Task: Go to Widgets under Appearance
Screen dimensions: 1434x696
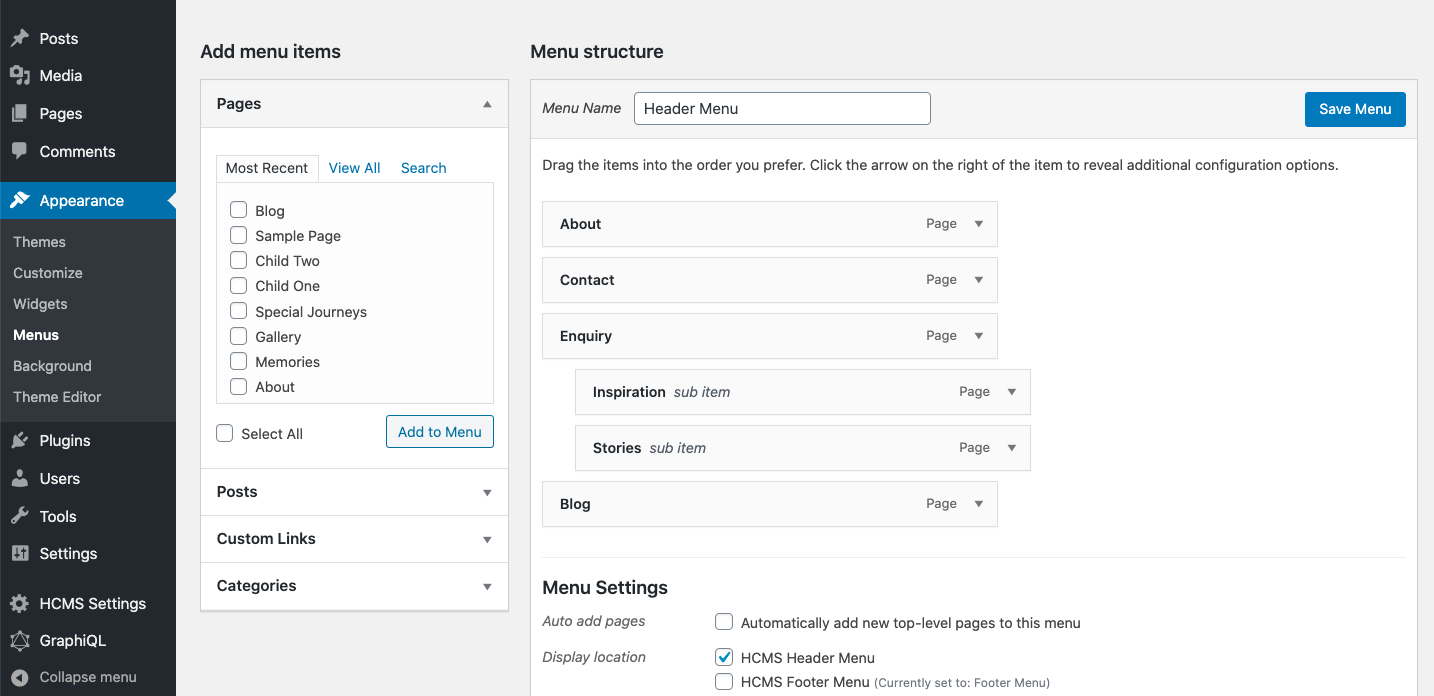Action: point(40,304)
